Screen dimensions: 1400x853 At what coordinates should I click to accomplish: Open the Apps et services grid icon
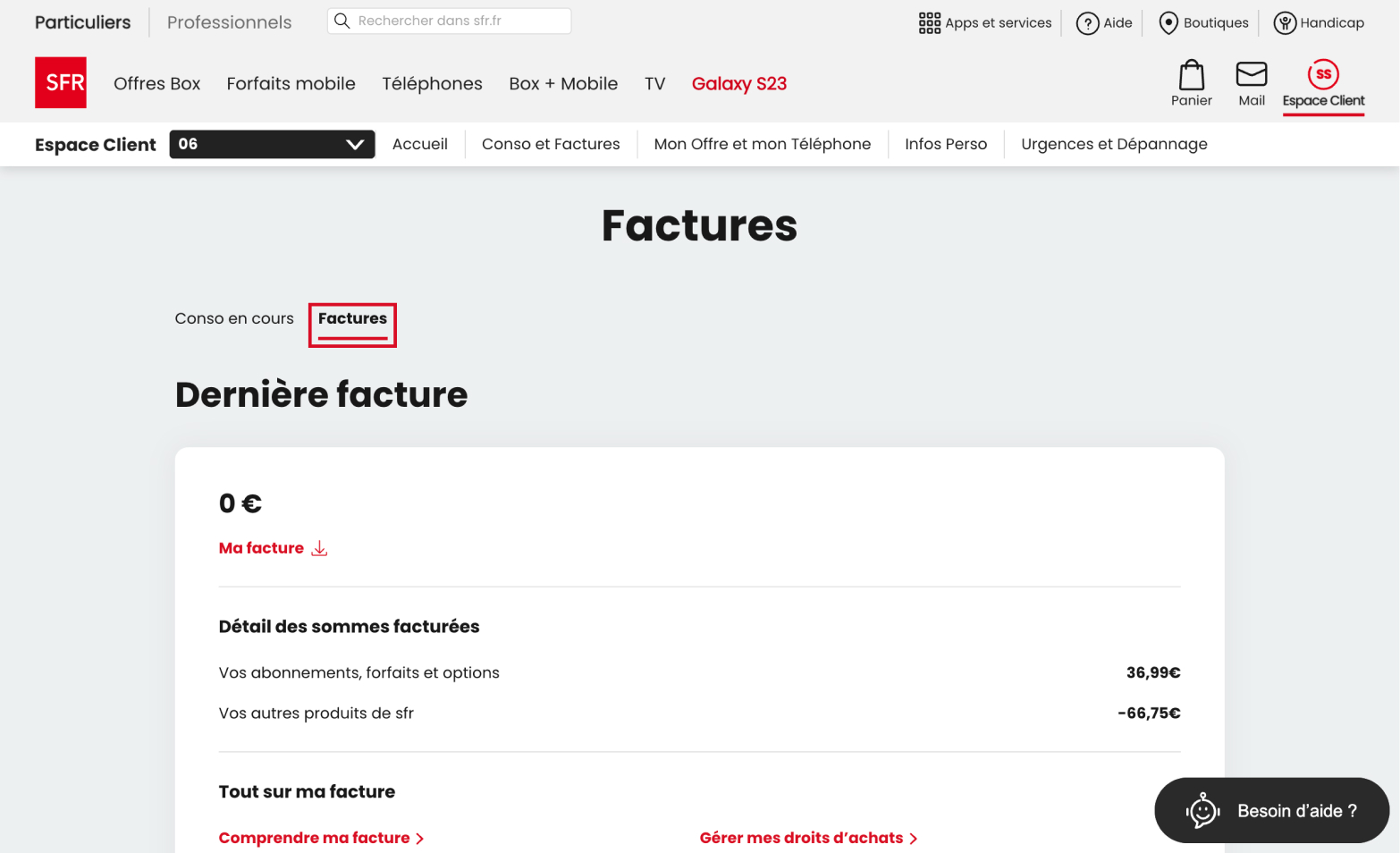coord(930,22)
